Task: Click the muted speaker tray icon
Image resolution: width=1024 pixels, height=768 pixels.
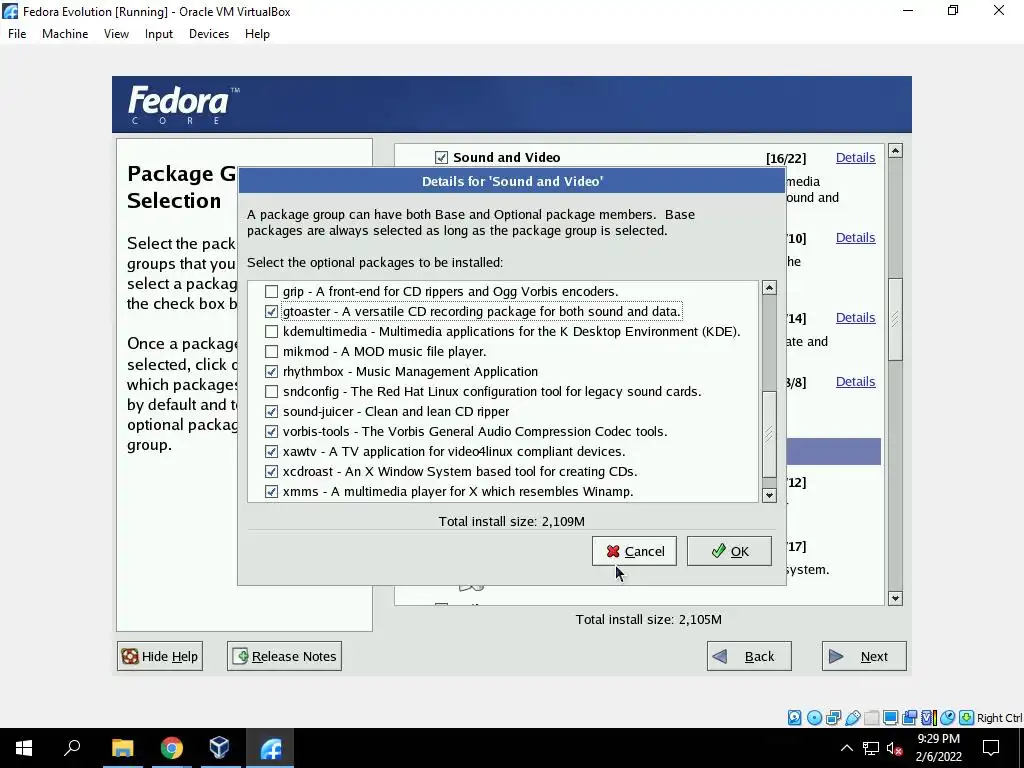Action: 895,748
